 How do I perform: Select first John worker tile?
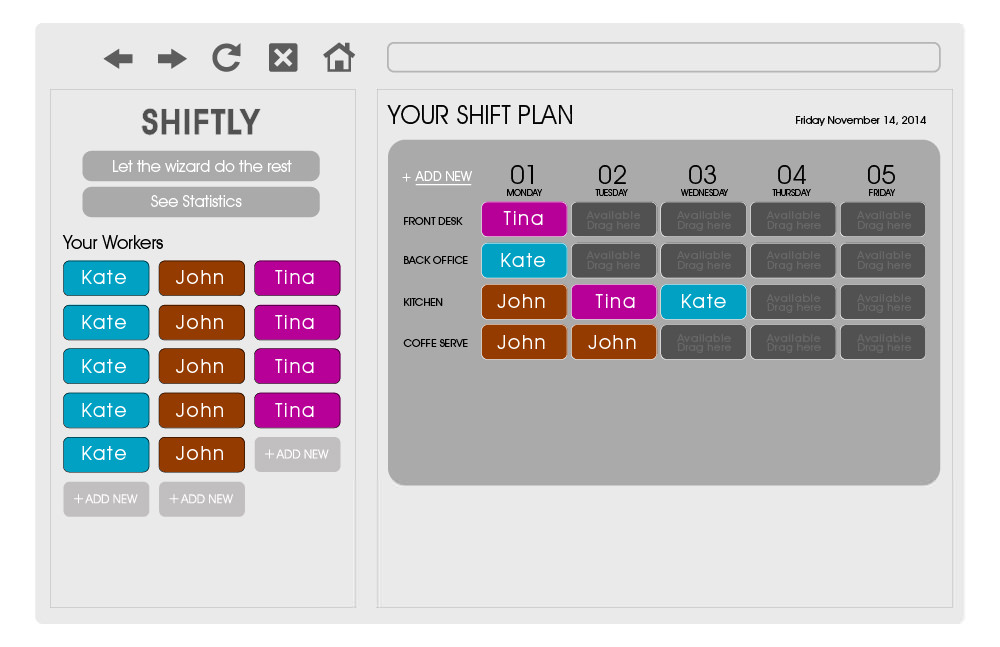[x=202, y=278]
